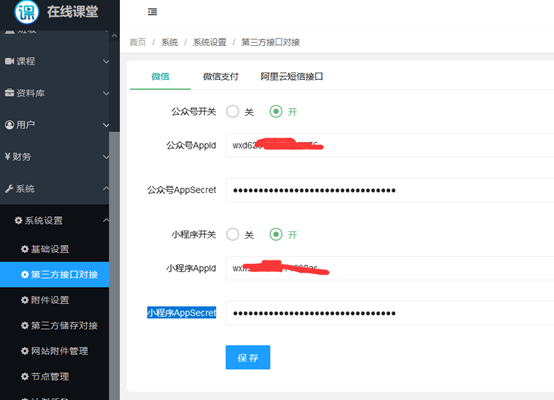Click the sidebar vertical scrollbar thumb

pos(114,266)
